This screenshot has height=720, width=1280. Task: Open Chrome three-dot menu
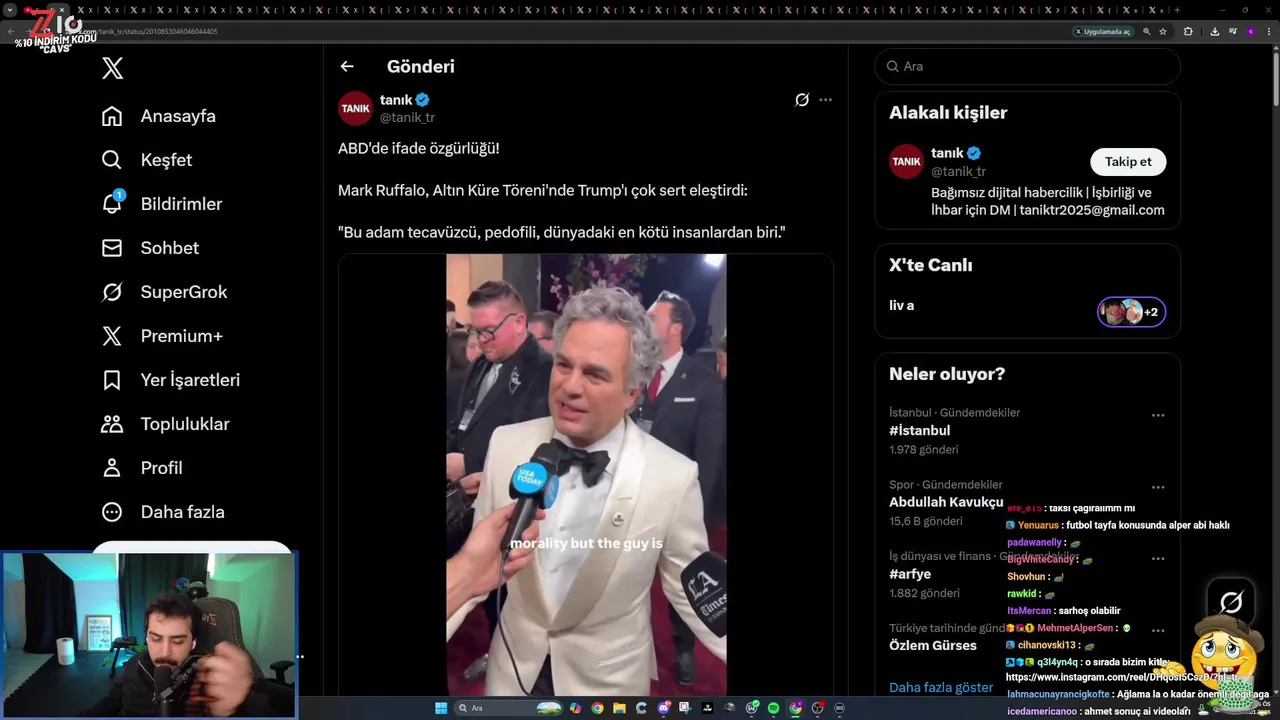tap(1269, 32)
